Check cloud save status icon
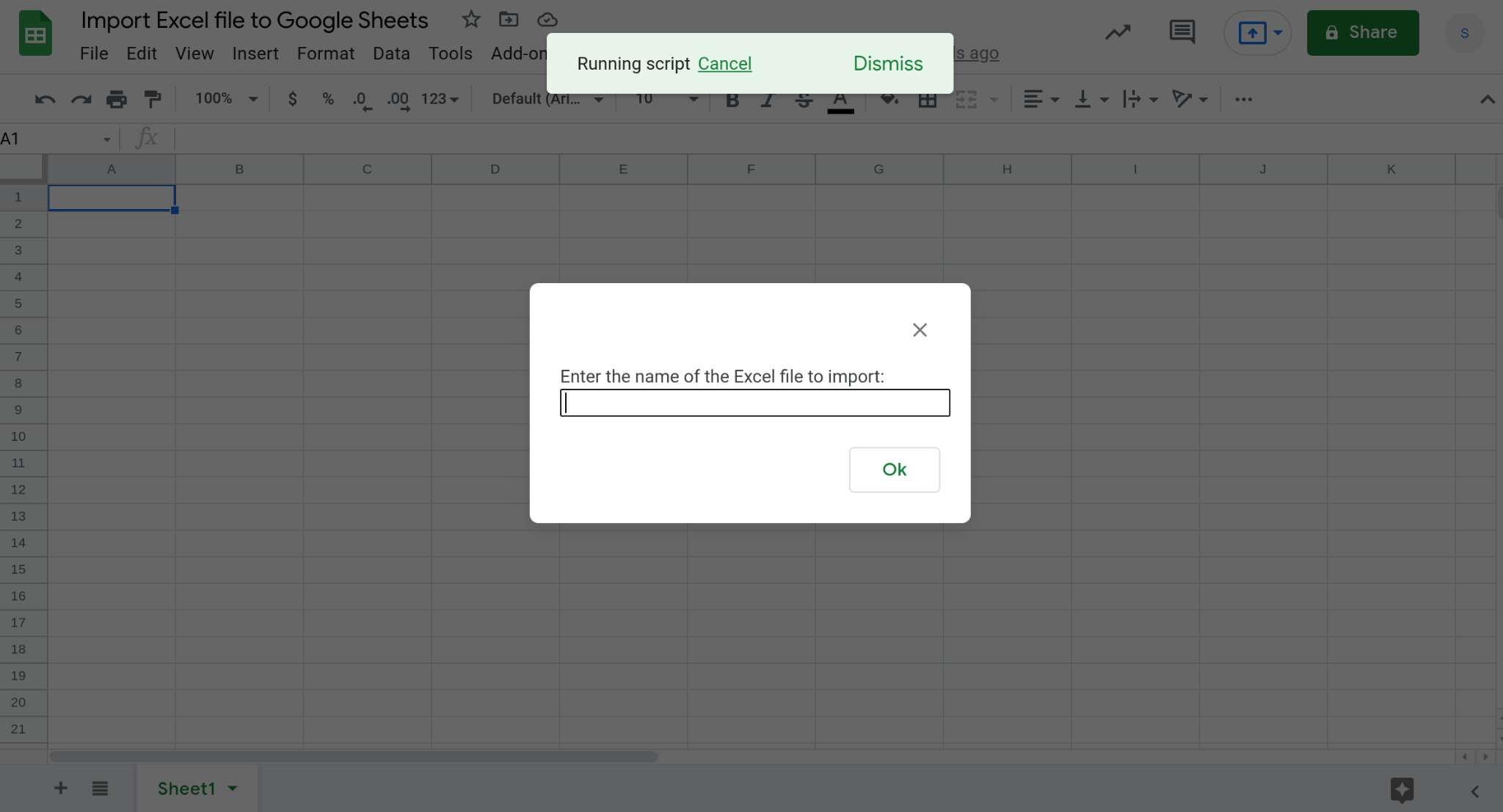Viewport: 1503px width, 812px height. tap(547, 20)
